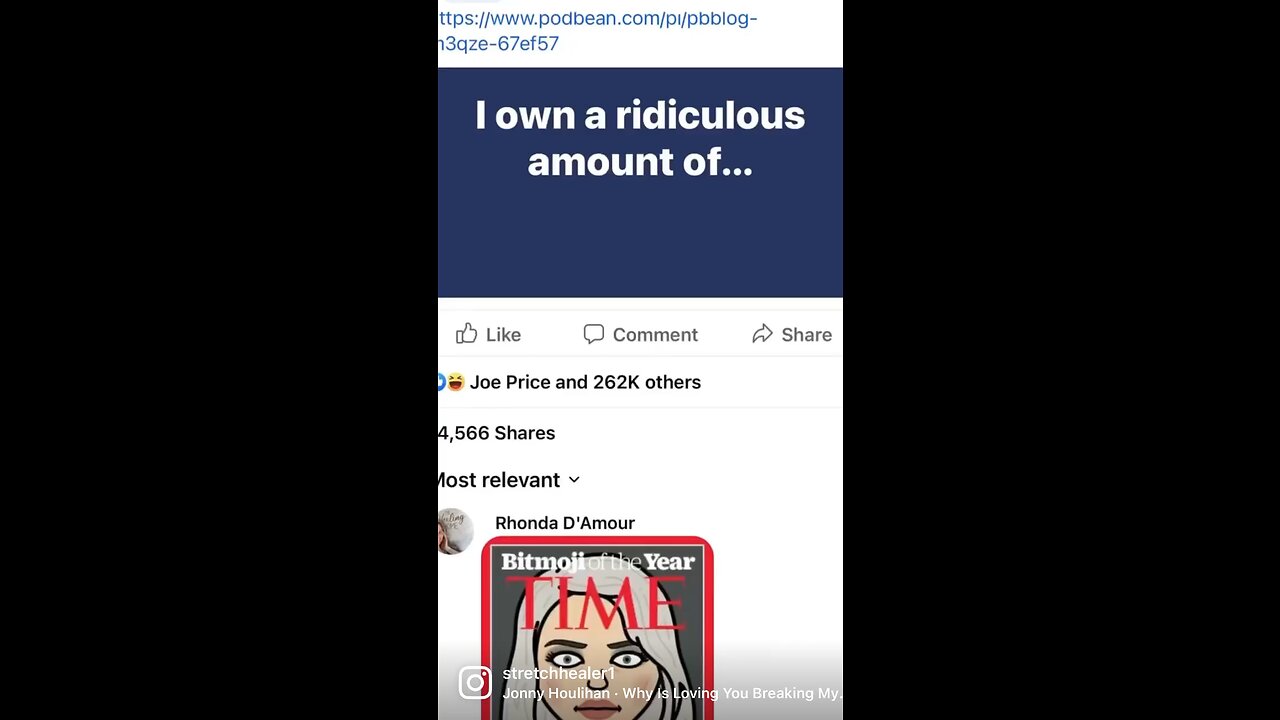
Task: Click the Share button label
Action: [x=806, y=335]
